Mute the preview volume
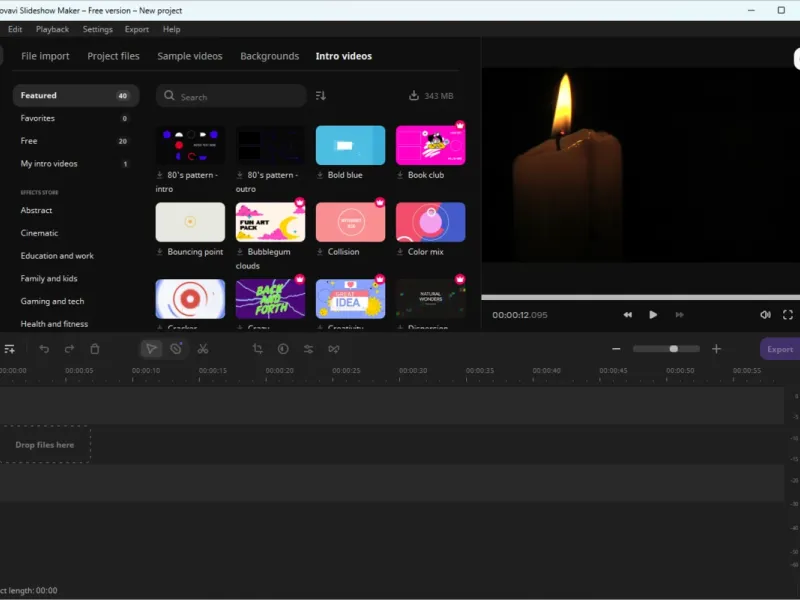This screenshot has height=600, width=800. pyautogui.click(x=765, y=315)
